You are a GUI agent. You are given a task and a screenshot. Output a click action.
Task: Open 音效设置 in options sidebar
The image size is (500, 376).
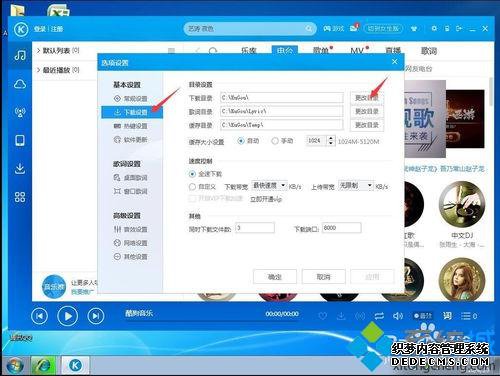point(132,229)
